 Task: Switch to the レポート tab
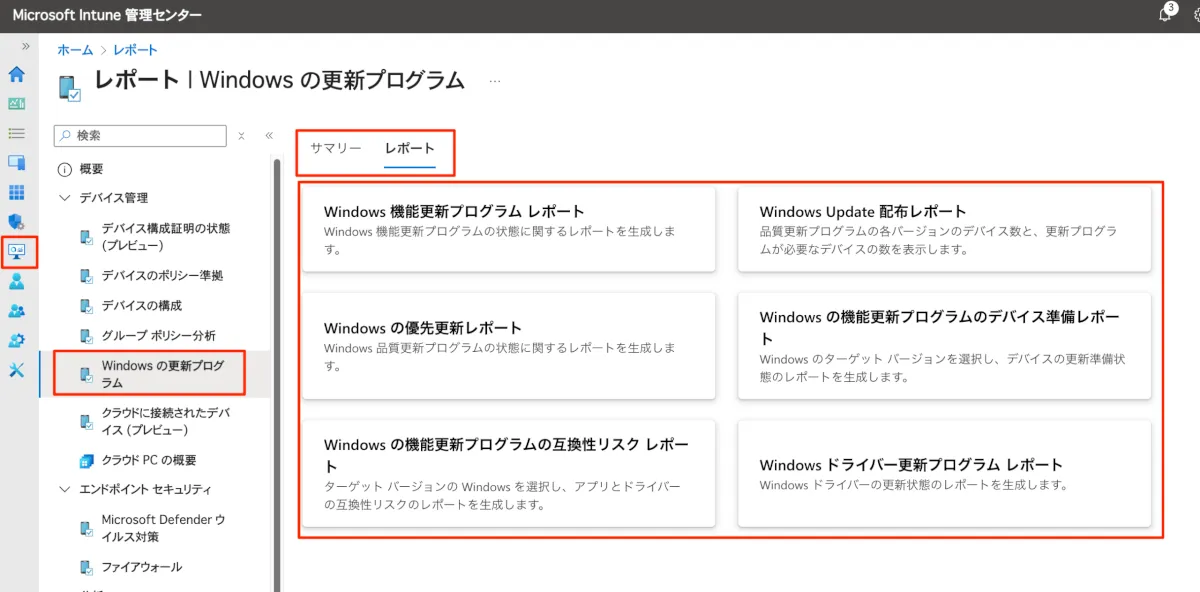coord(410,148)
